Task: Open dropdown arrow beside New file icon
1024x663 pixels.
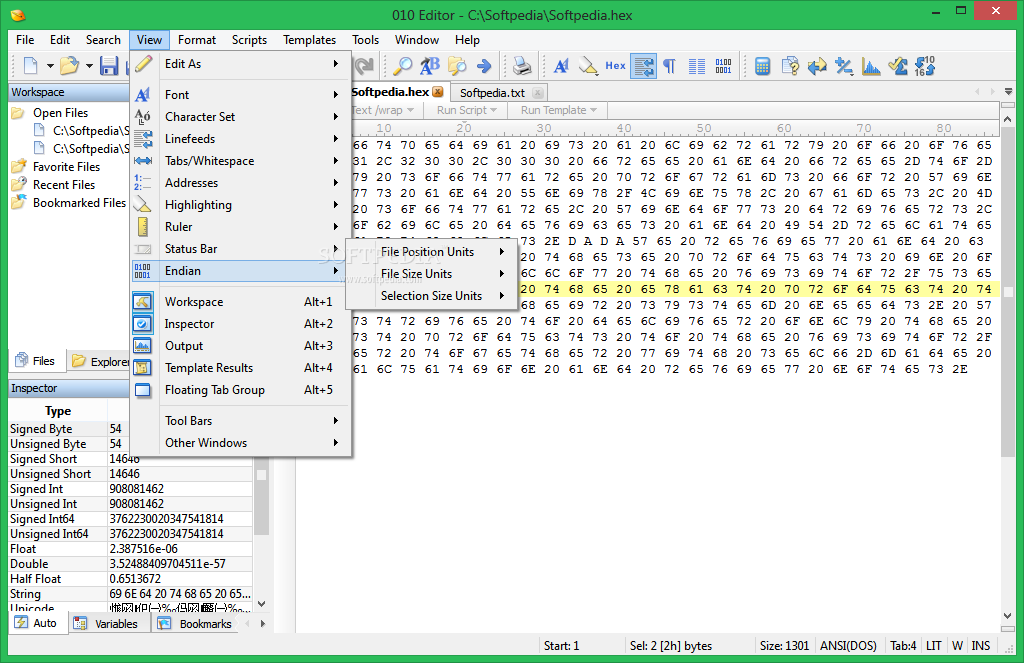Action: pos(50,65)
